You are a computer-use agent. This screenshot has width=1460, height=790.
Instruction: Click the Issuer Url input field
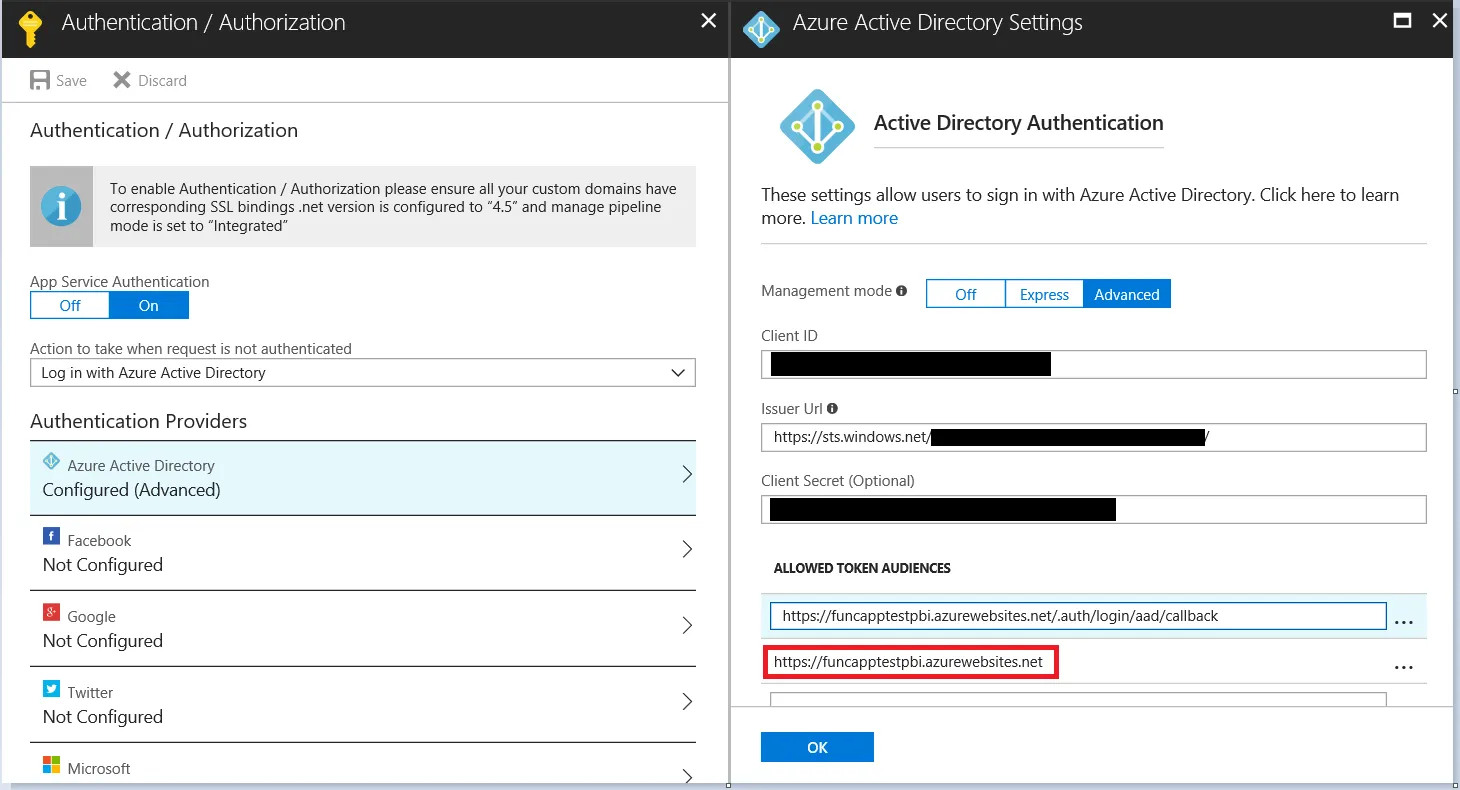(1094, 437)
